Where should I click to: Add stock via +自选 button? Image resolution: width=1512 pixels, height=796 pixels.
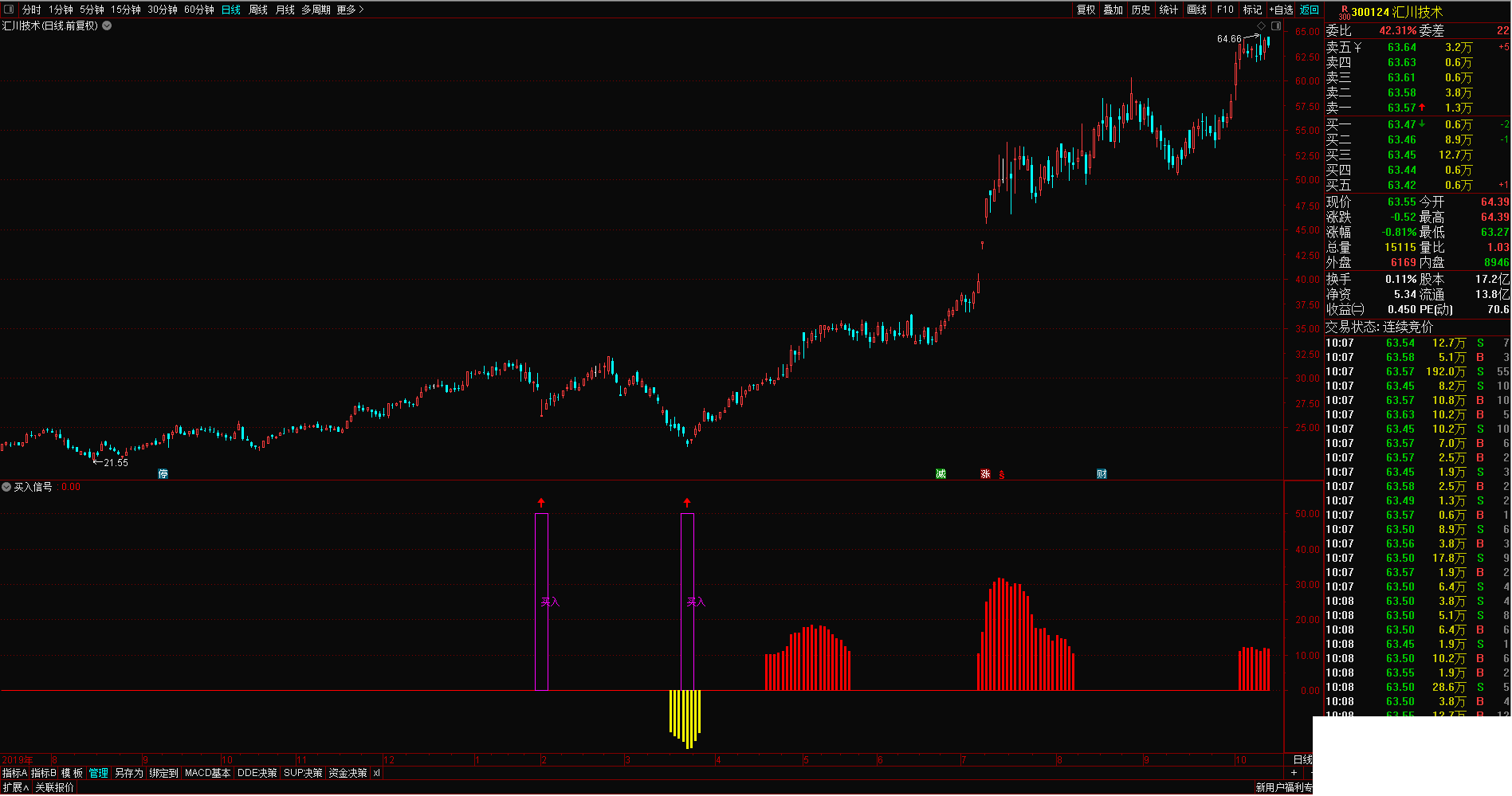(1281, 10)
